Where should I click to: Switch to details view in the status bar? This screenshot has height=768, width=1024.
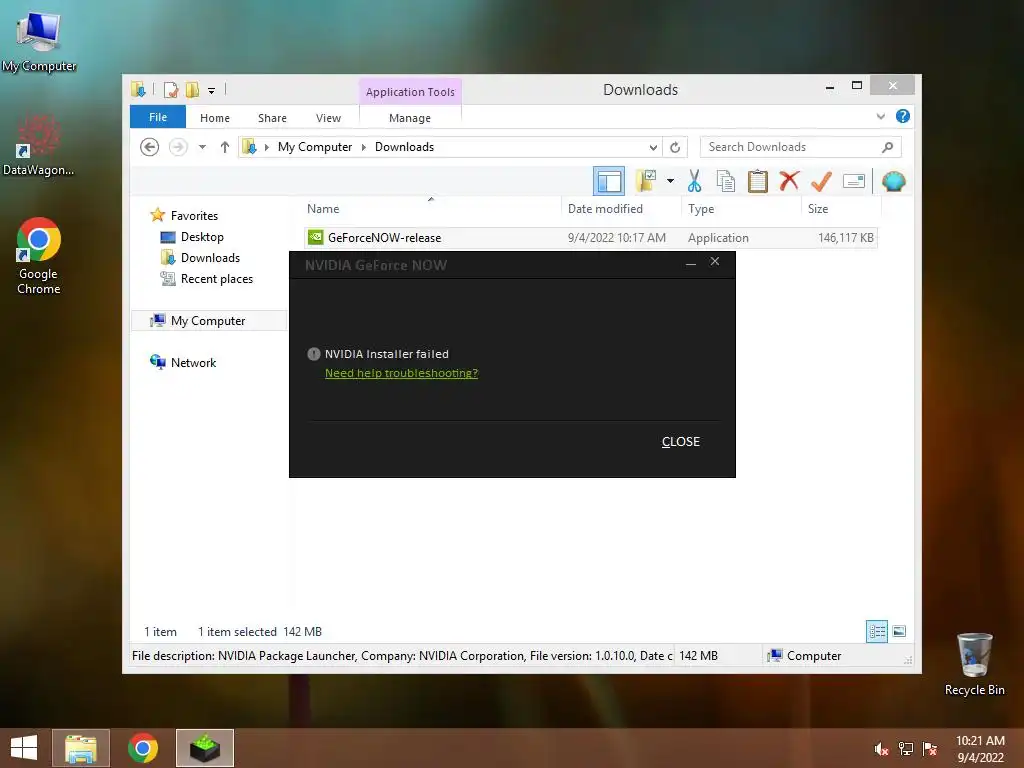tap(876, 631)
